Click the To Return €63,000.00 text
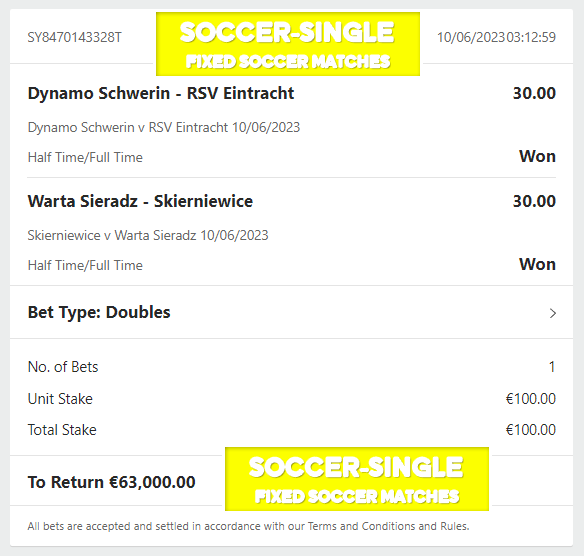Screen dimensions: 584x556 pos(111,482)
